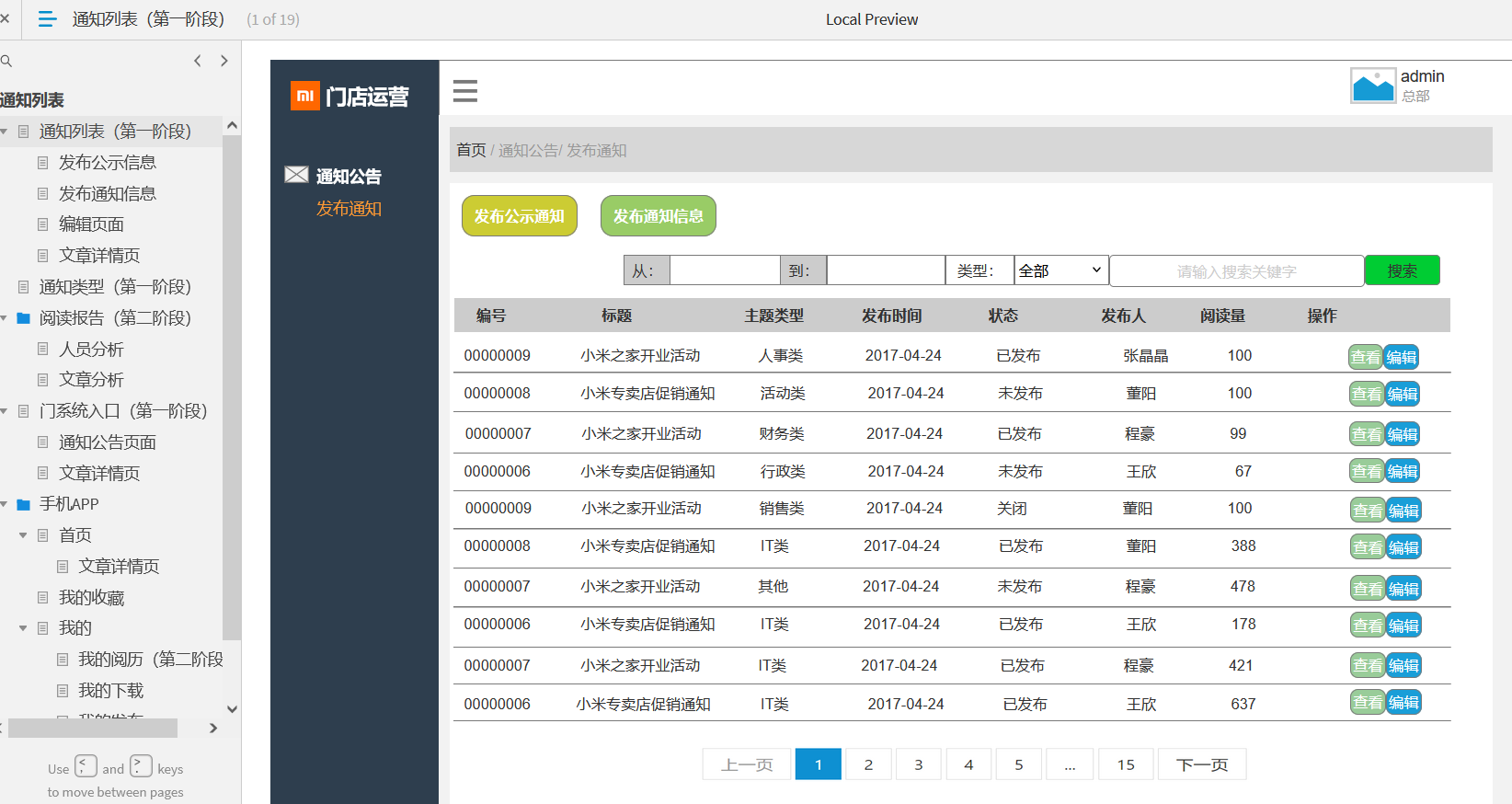Collapse 手机APP folder arrow
The width and height of the screenshot is (1512, 804).
(5, 504)
